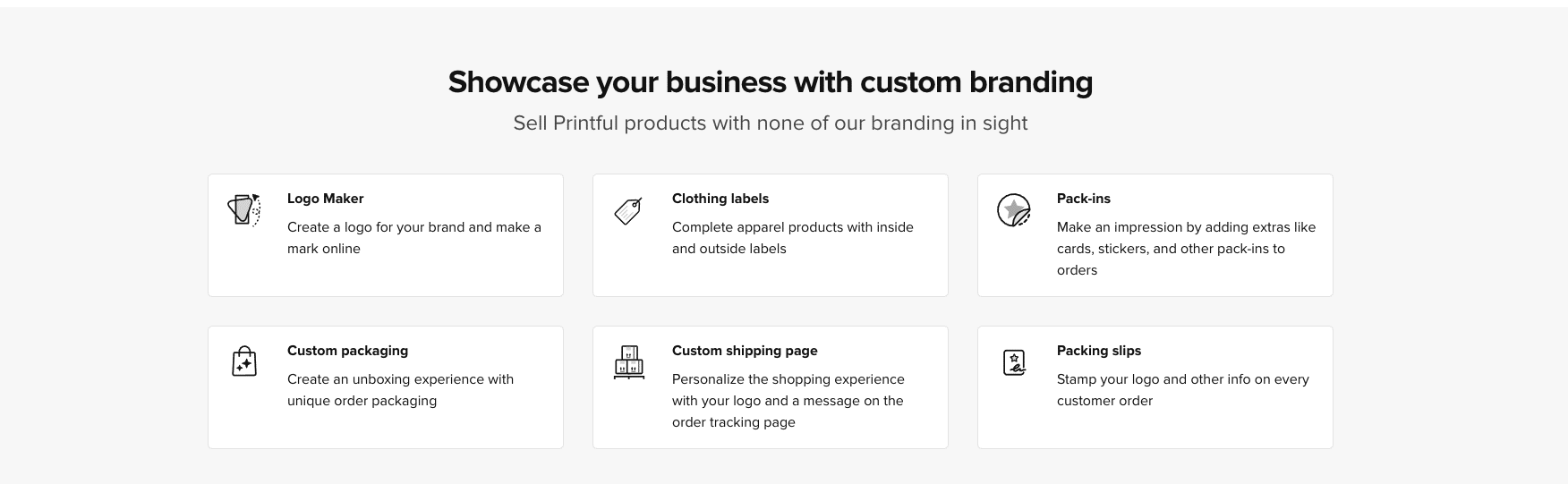
Task: Open the Logo Maker title link
Action: pyautogui.click(x=325, y=199)
